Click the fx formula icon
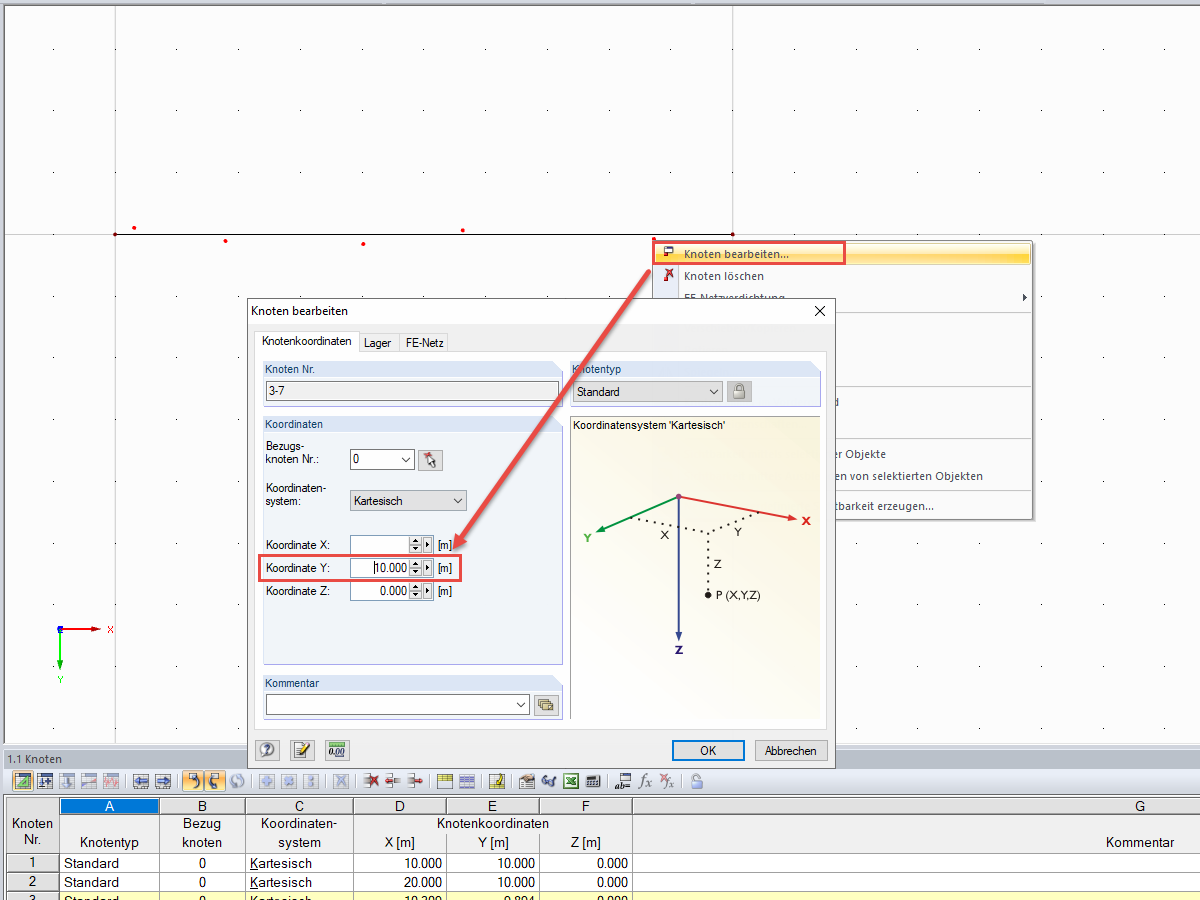The width and height of the screenshot is (1200, 900). [x=646, y=781]
